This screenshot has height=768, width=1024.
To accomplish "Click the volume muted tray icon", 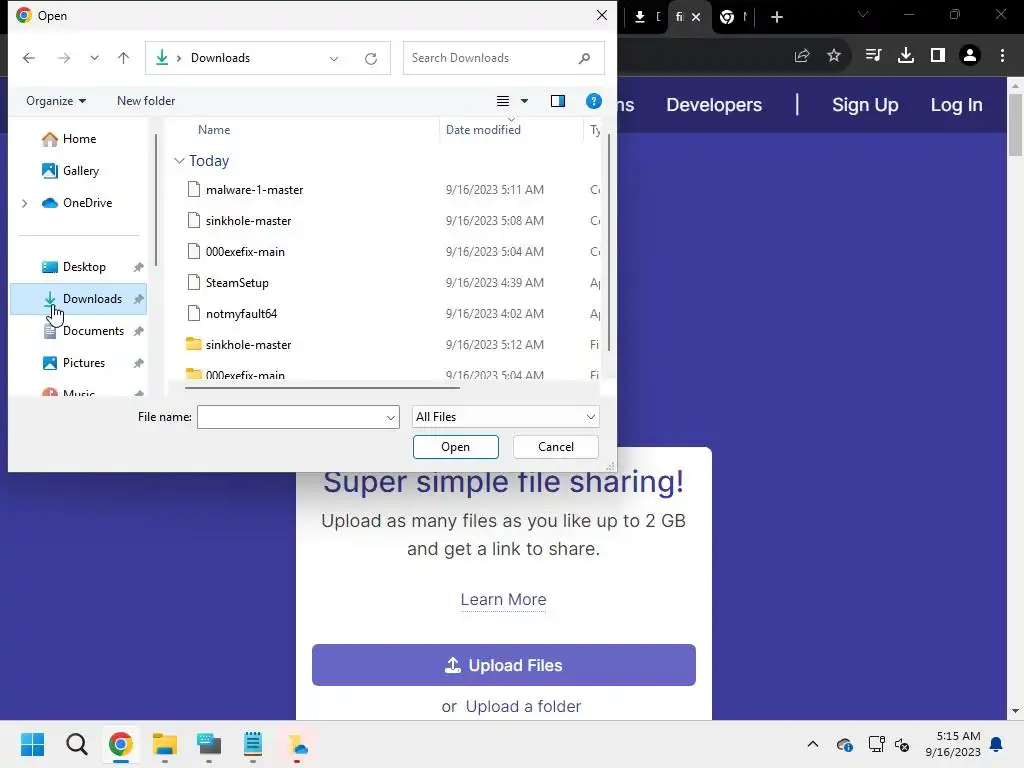I will click(902, 744).
